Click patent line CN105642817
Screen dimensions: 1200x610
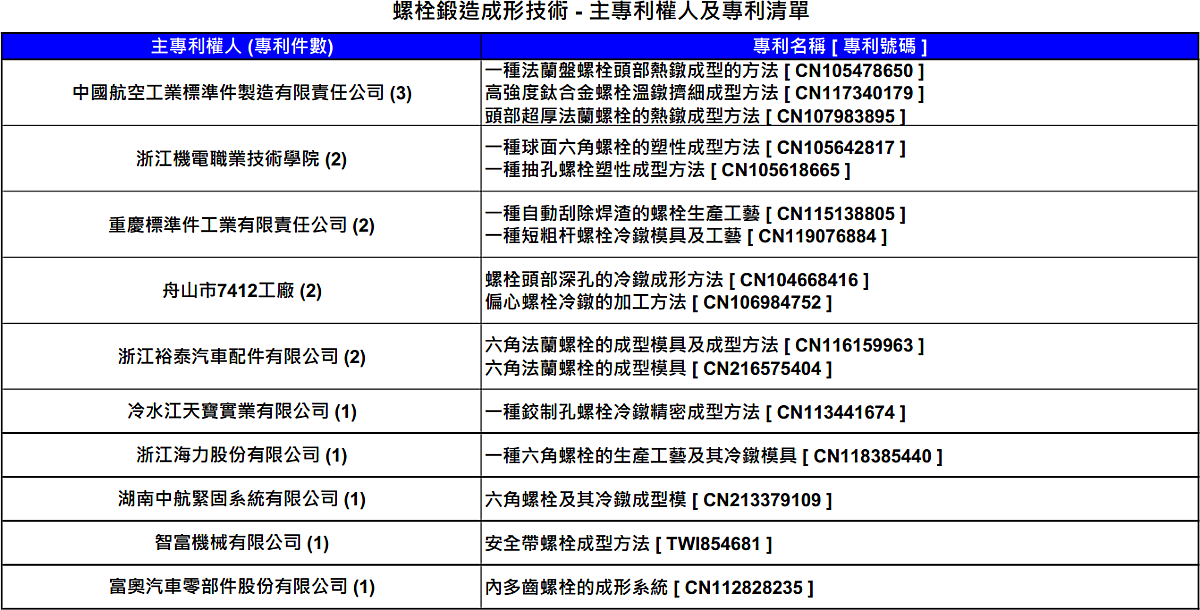coord(695,147)
